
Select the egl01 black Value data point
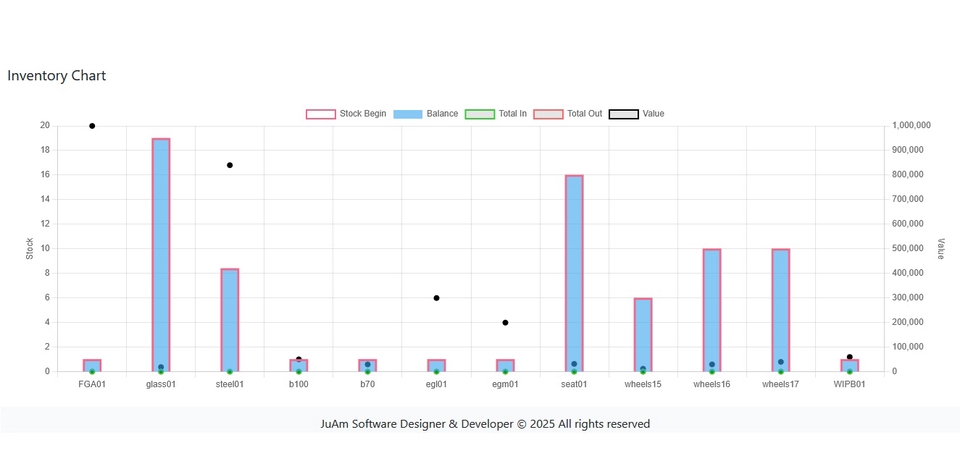coord(437,298)
